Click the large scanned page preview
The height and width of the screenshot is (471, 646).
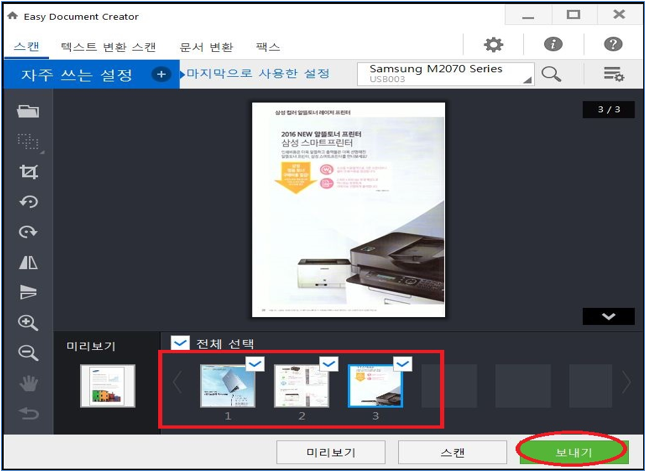coord(349,210)
